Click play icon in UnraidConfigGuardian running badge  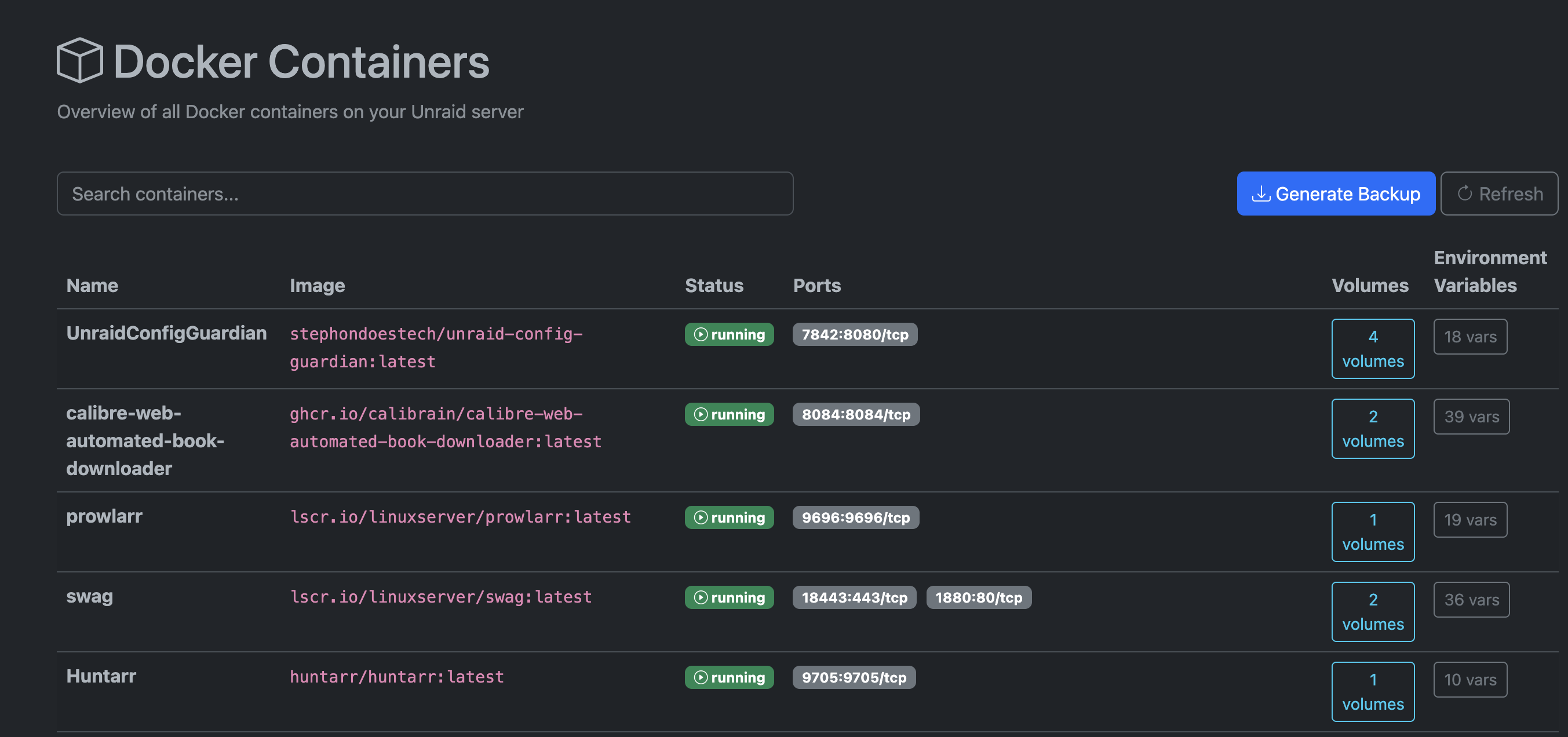pos(701,335)
